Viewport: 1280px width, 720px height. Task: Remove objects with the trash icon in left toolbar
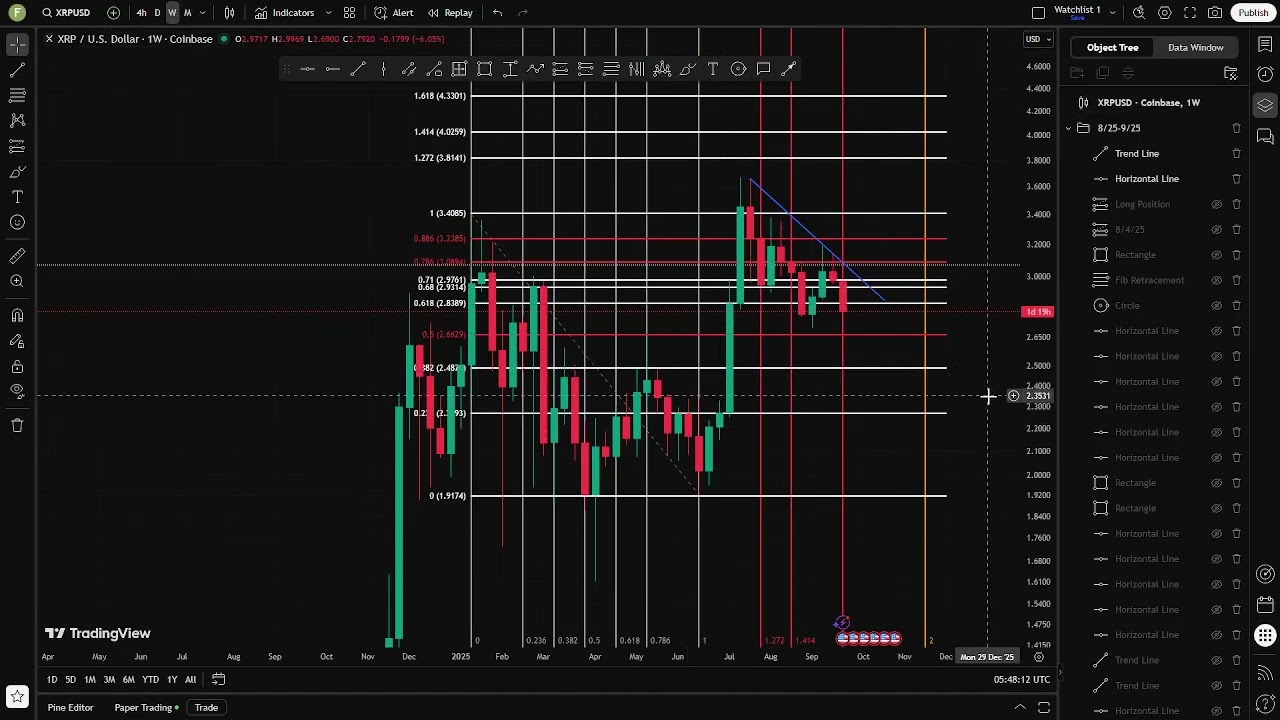(17, 425)
